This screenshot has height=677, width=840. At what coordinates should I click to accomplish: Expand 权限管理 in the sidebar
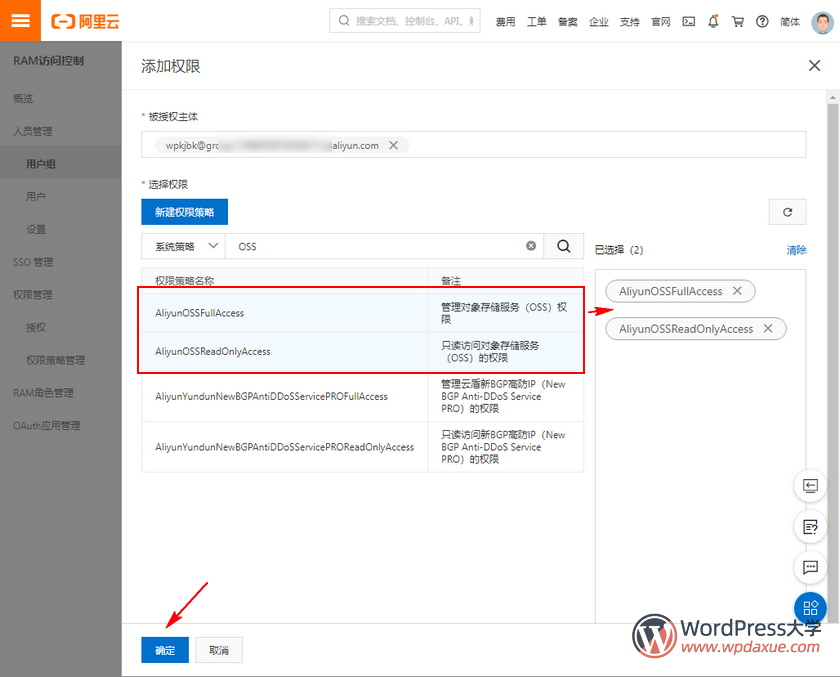point(33,295)
